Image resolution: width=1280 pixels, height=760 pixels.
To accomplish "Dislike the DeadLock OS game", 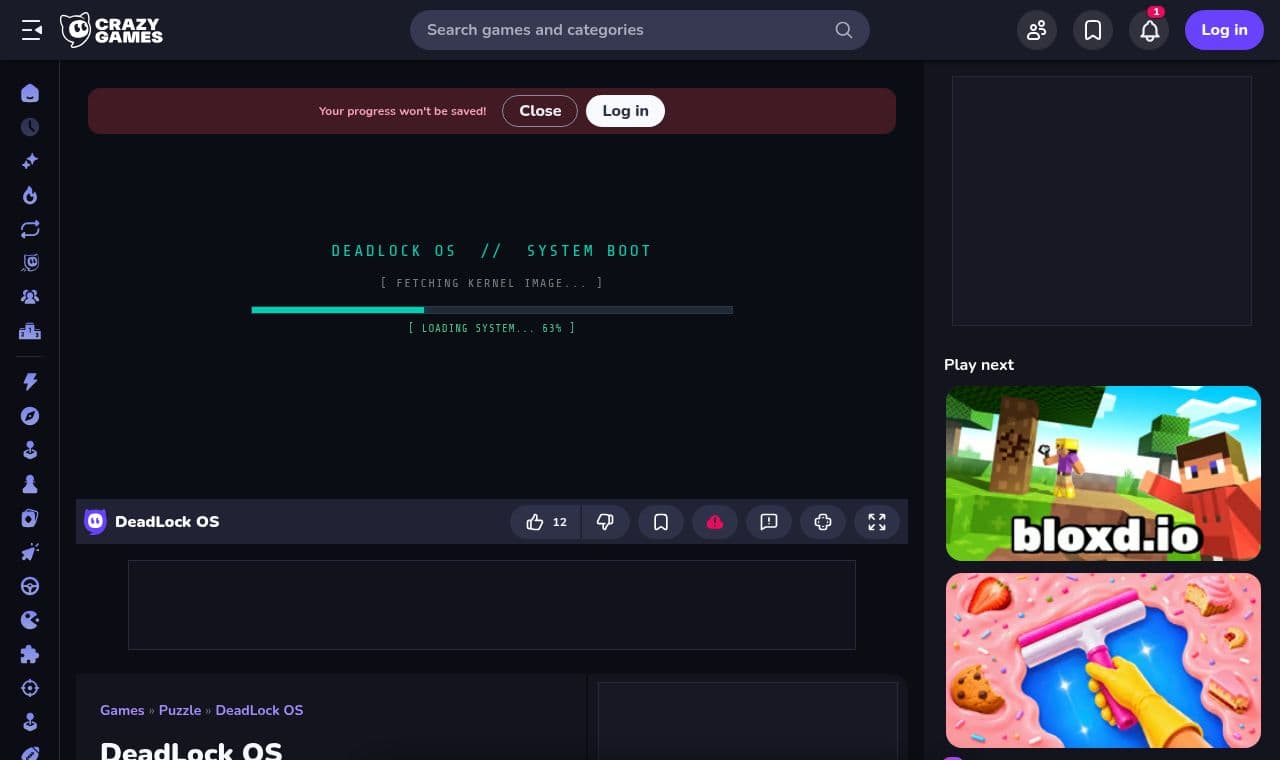I will tap(605, 522).
